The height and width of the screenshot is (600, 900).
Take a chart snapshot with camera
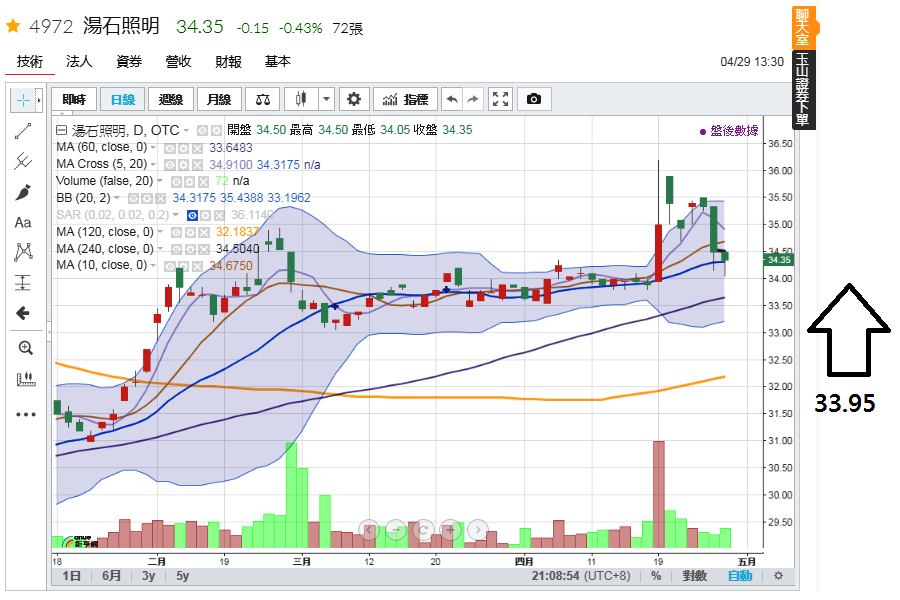click(x=534, y=99)
